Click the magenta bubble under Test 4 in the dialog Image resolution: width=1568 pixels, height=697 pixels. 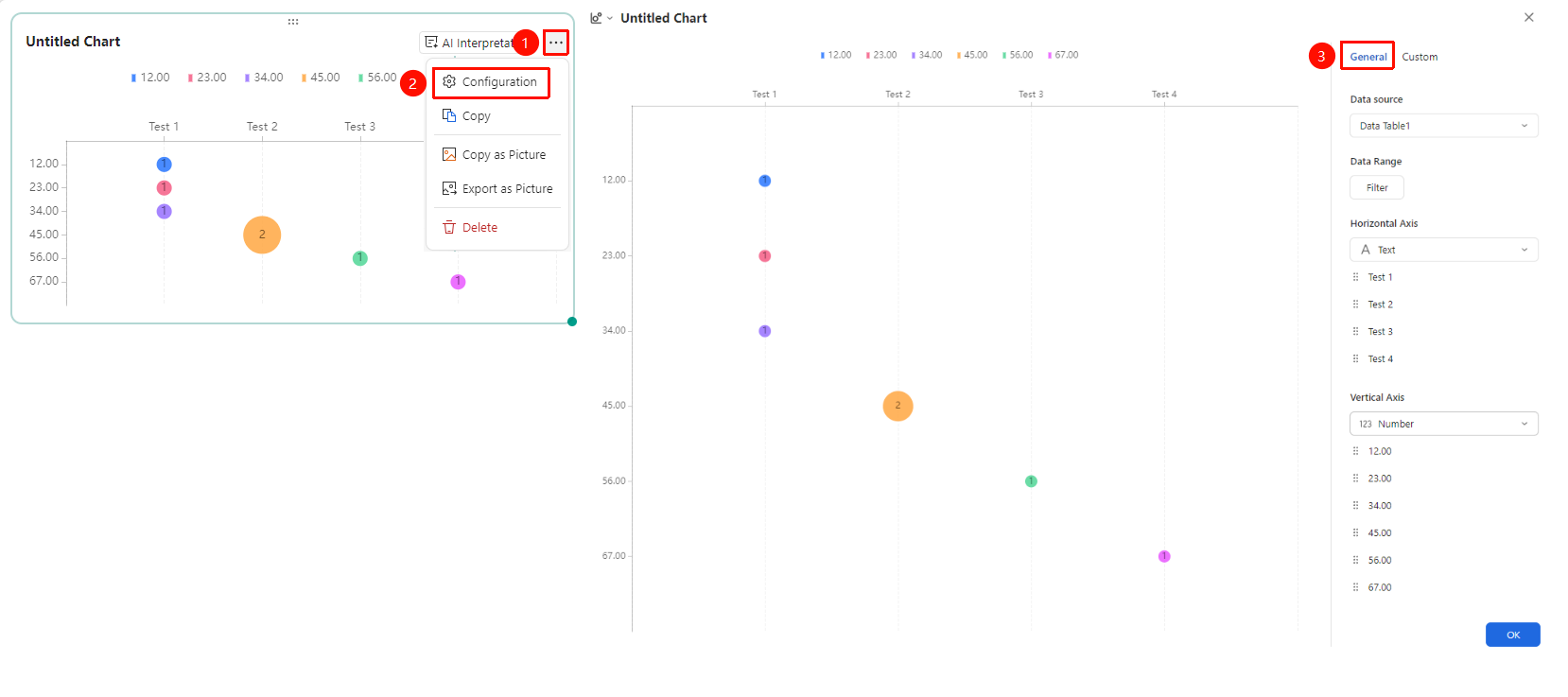pyautogui.click(x=1164, y=556)
